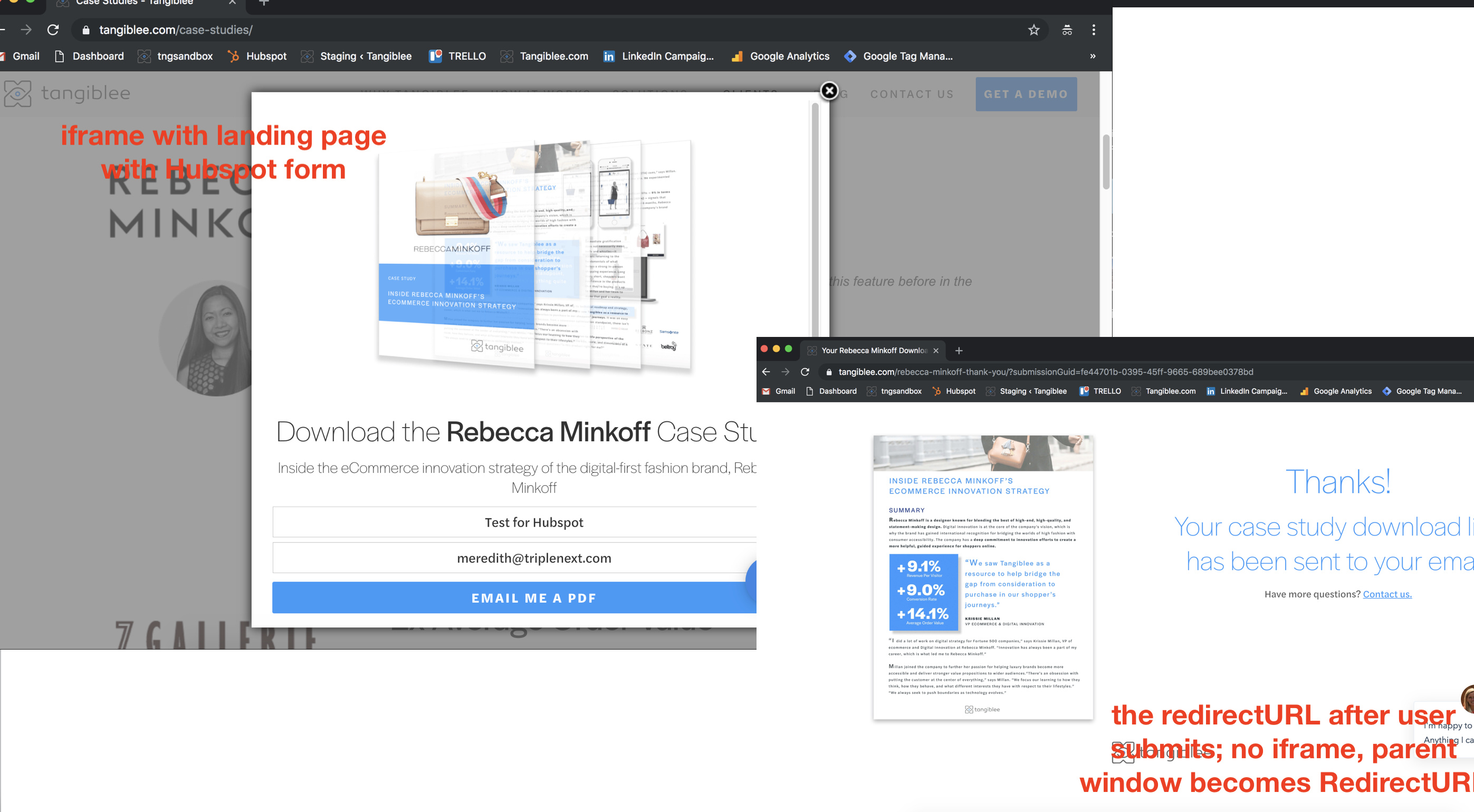The width and height of the screenshot is (1474, 812).
Task: Expand the bookmarks overflow chevron
Action: [1093, 56]
